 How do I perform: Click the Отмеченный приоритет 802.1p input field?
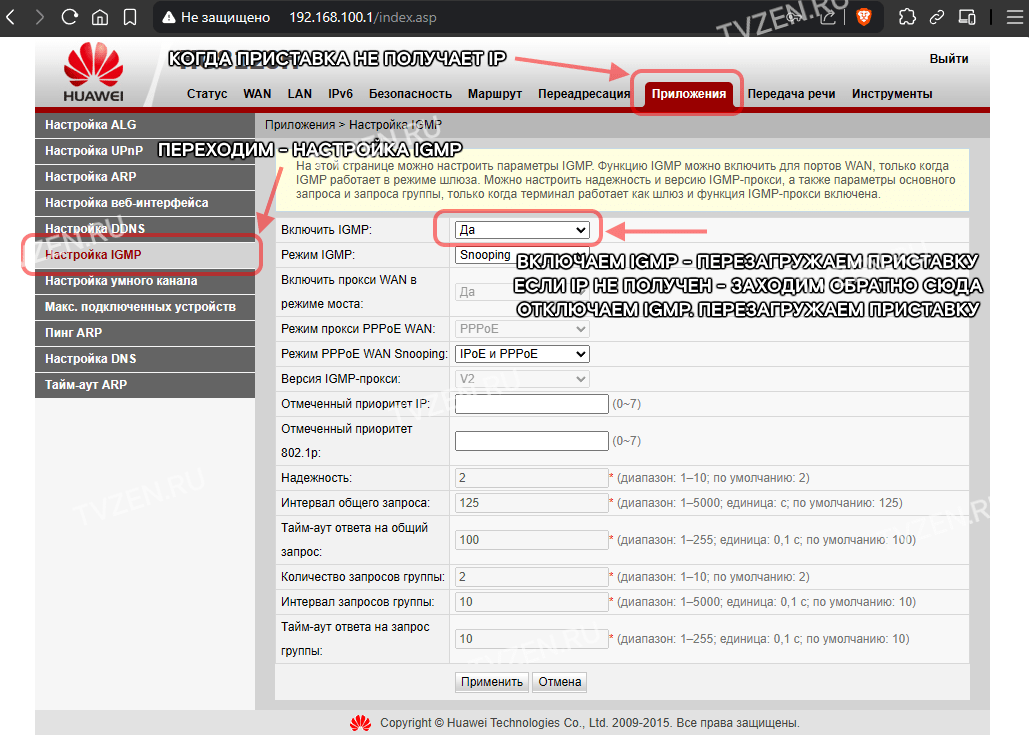[532, 441]
